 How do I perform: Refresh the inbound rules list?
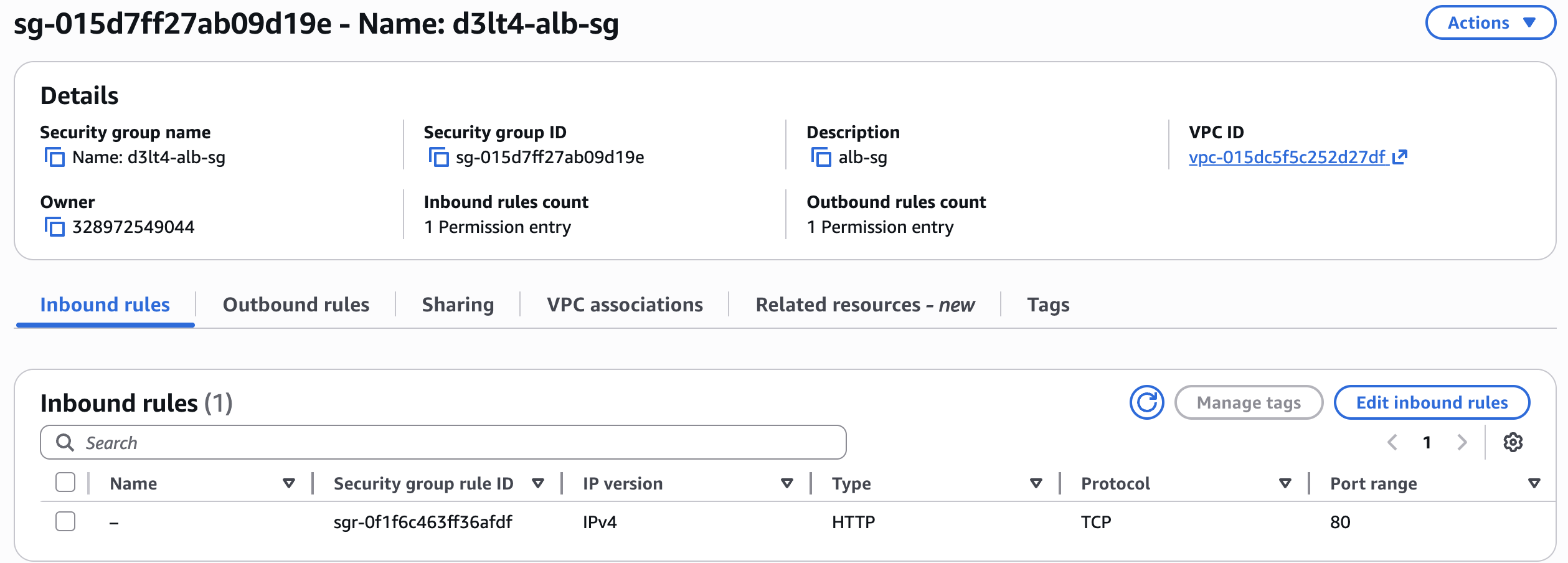[1146, 403]
